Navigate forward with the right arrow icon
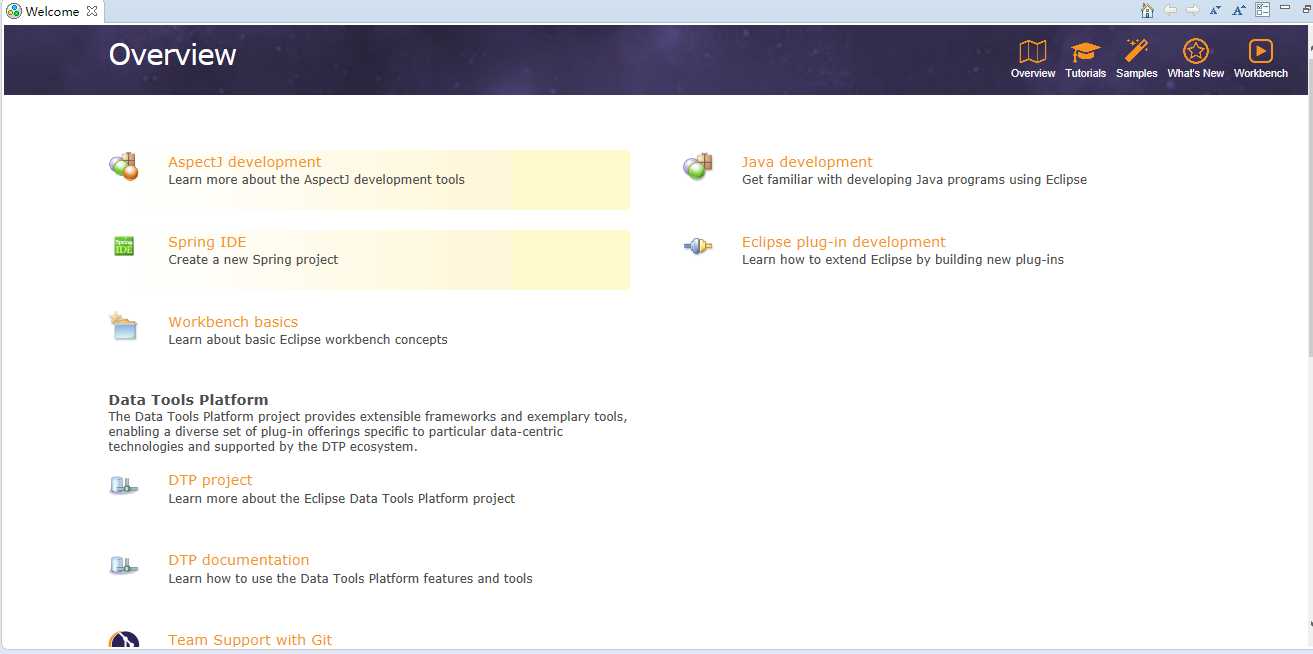The width and height of the screenshot is (1313, 654). 1192,10
